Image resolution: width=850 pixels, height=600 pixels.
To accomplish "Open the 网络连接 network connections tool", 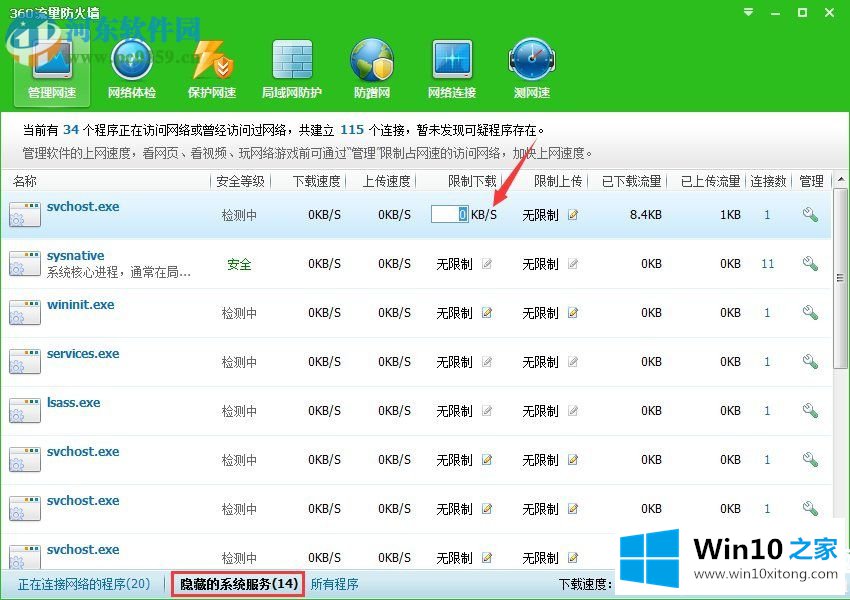I will click(452, 69).
